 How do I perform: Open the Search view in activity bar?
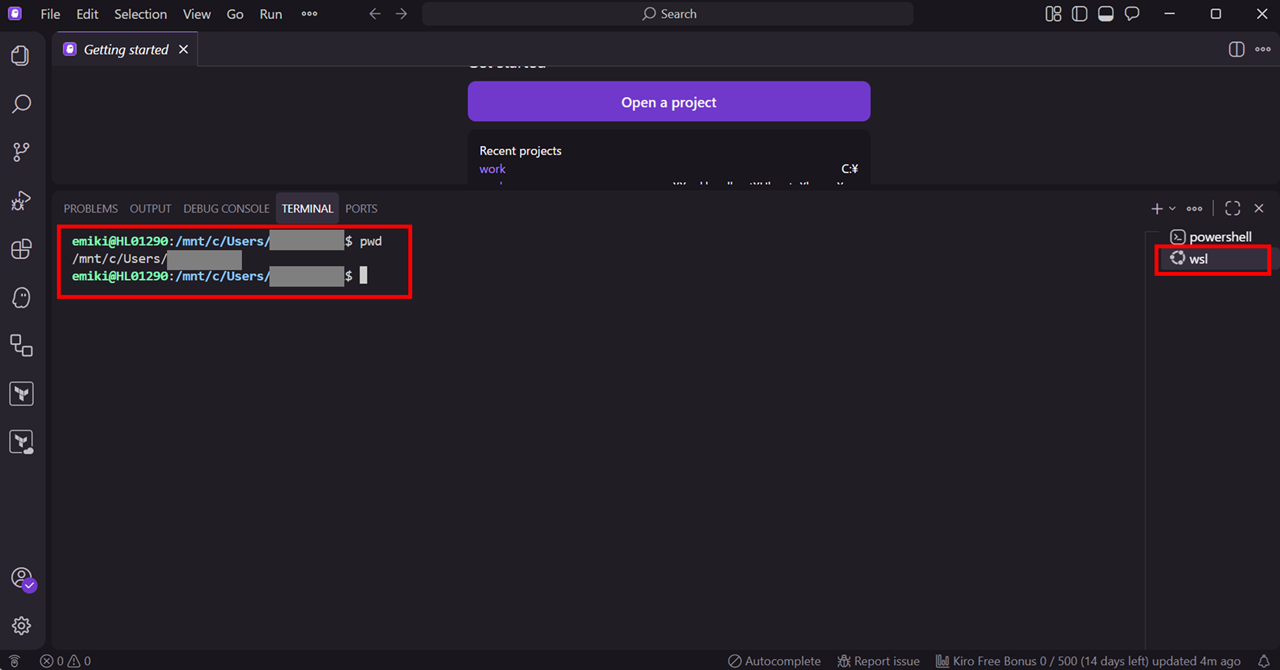(x=21, y=104)
